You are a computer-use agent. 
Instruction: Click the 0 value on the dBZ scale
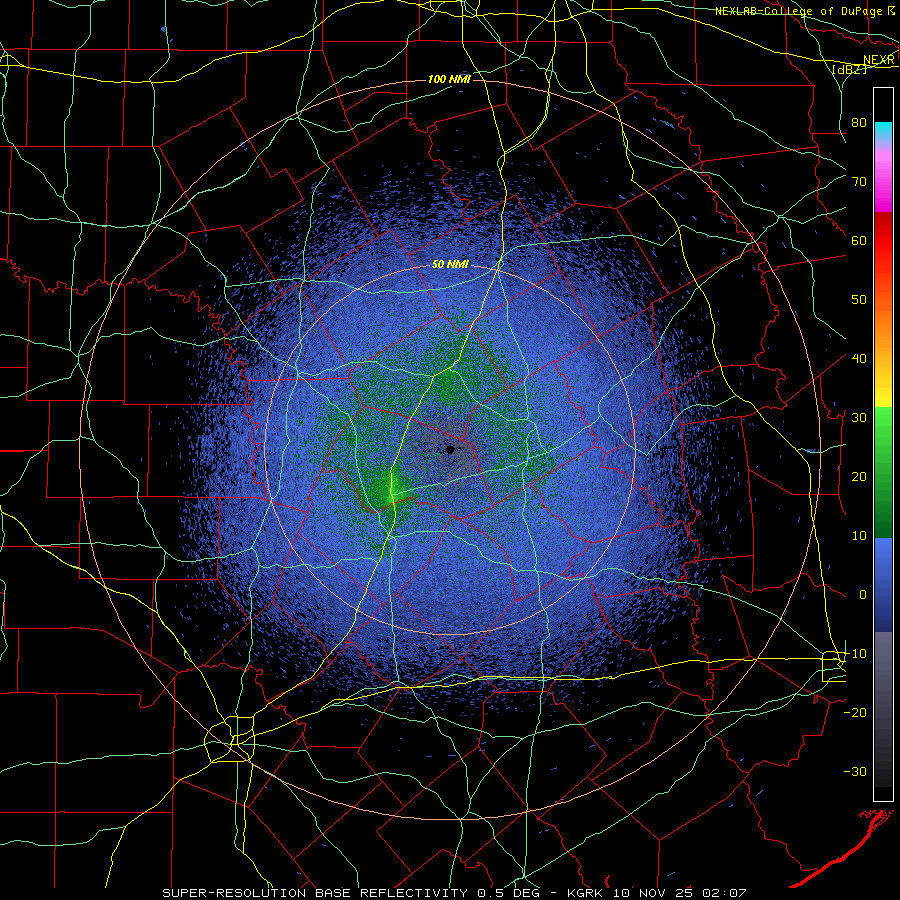click(x=863, y=595)
